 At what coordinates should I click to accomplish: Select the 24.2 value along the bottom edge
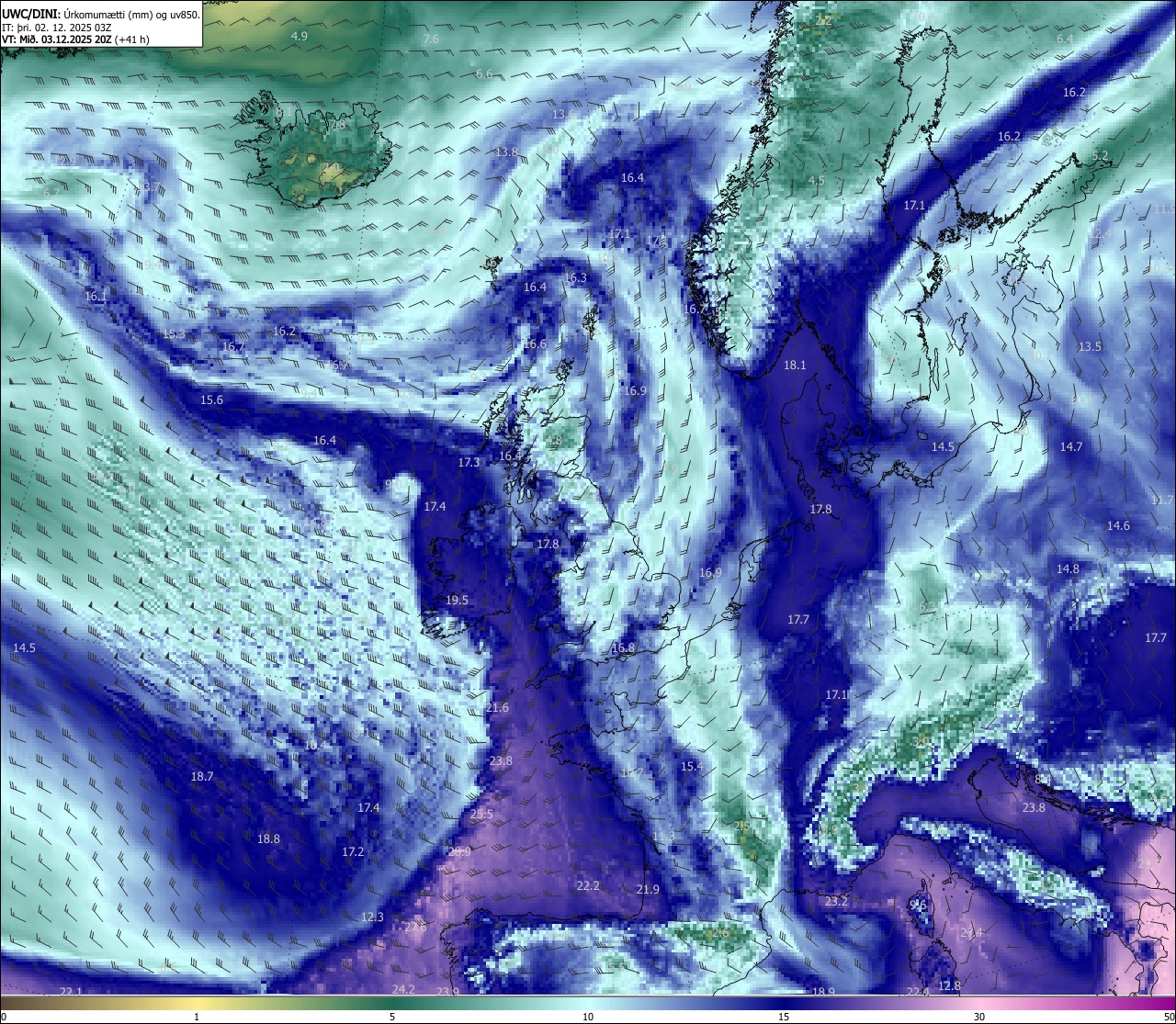tap(403, 989)
